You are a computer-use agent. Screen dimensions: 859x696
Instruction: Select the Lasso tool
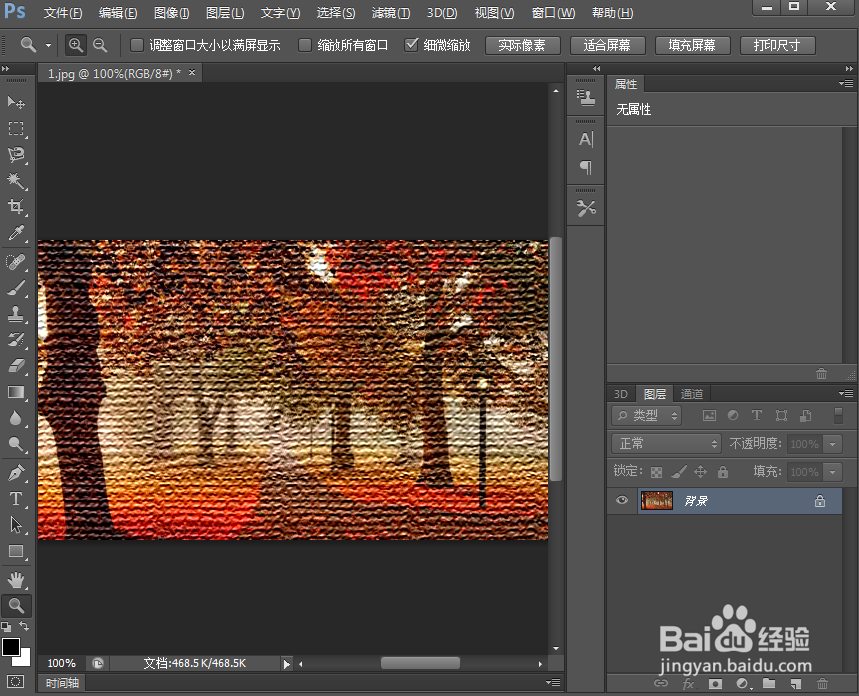pyautogui.click(x=16, y=155)
